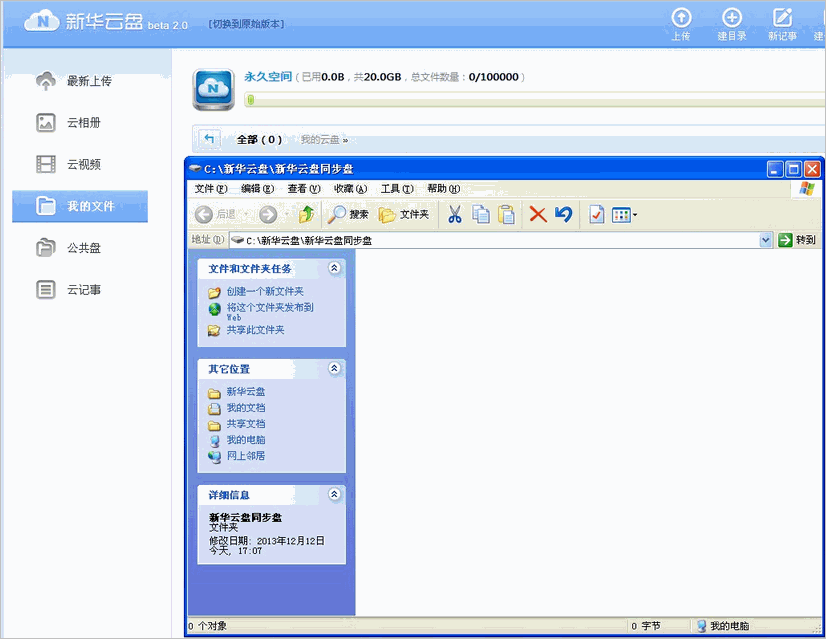Viewport: 826px width, 639px height.
Task: Click the Xinhua cloud N logo
Action: coord(42,21)
